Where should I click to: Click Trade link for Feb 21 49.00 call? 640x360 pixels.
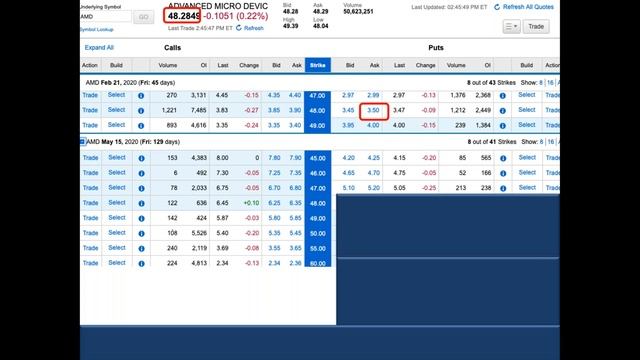(90, 125)
